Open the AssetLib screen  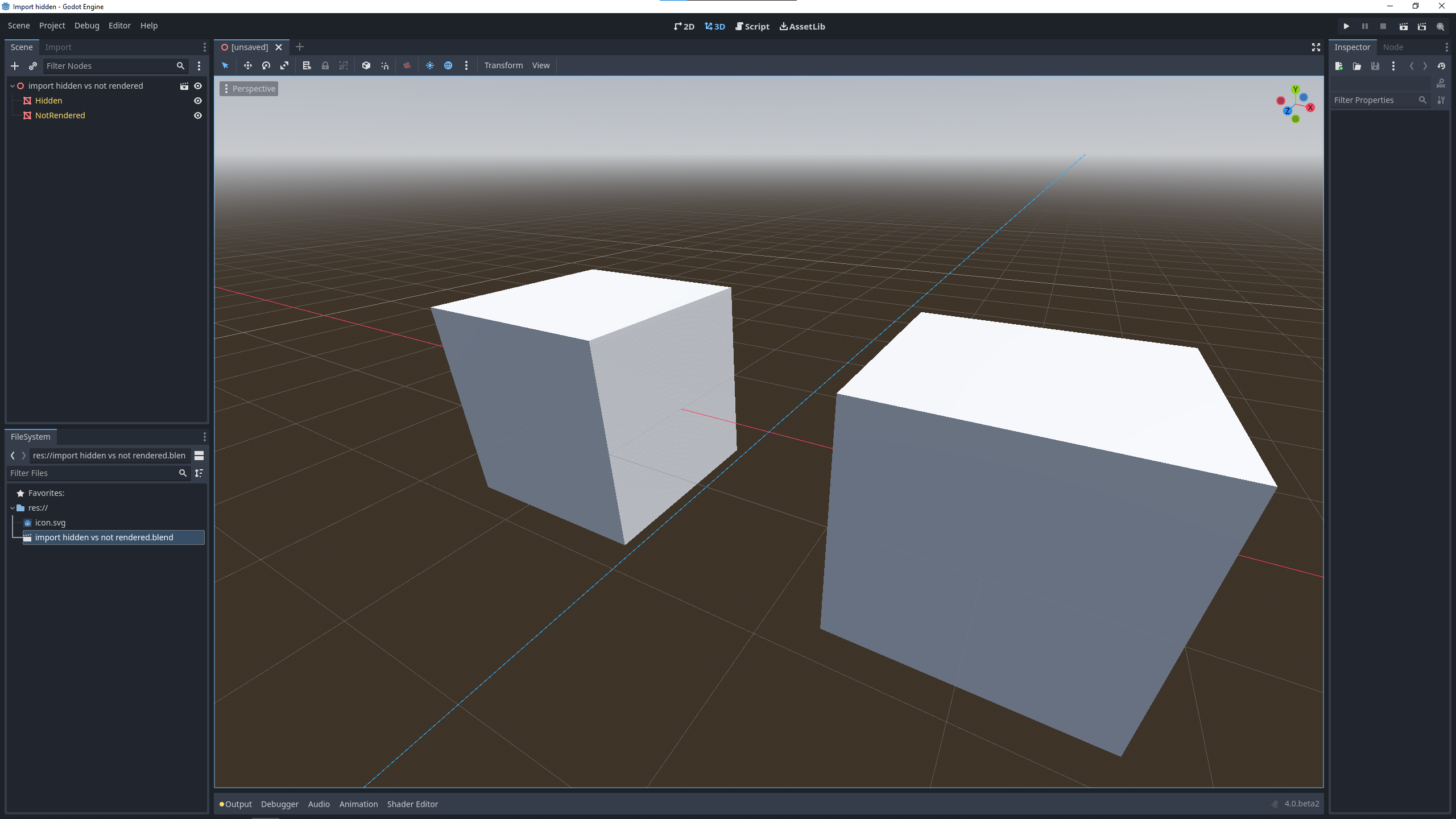[802, 26]
